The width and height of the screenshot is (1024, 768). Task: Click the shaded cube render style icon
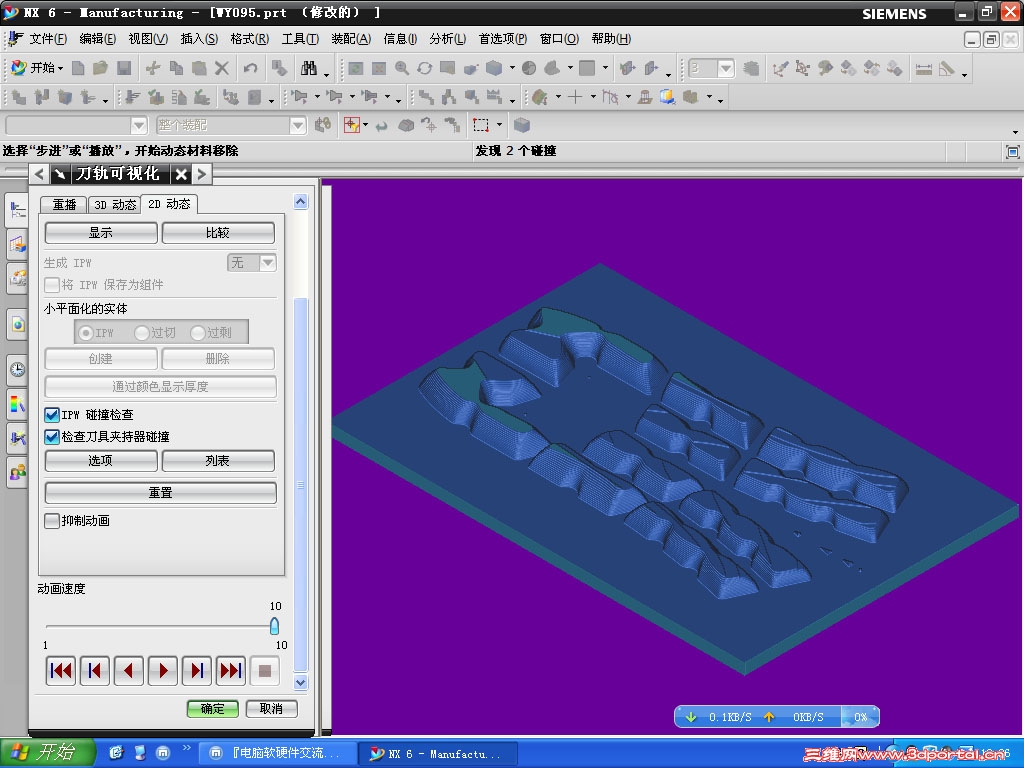(x=494, y=68)
